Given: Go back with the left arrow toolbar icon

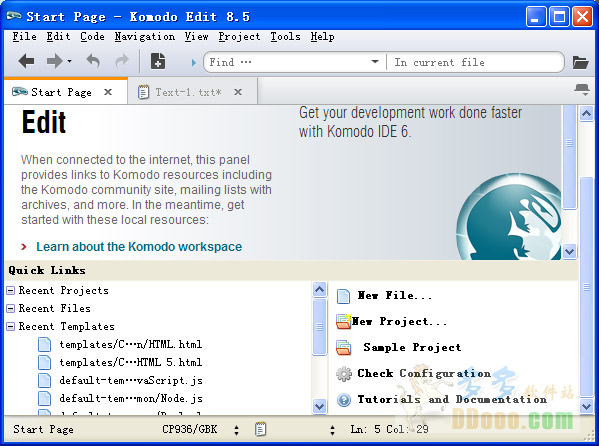Looking at the screenshot, I should point(26,61).
